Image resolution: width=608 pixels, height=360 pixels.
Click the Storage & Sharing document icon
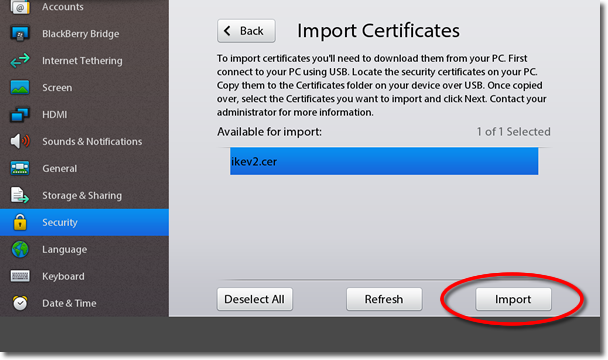(20, 195)
